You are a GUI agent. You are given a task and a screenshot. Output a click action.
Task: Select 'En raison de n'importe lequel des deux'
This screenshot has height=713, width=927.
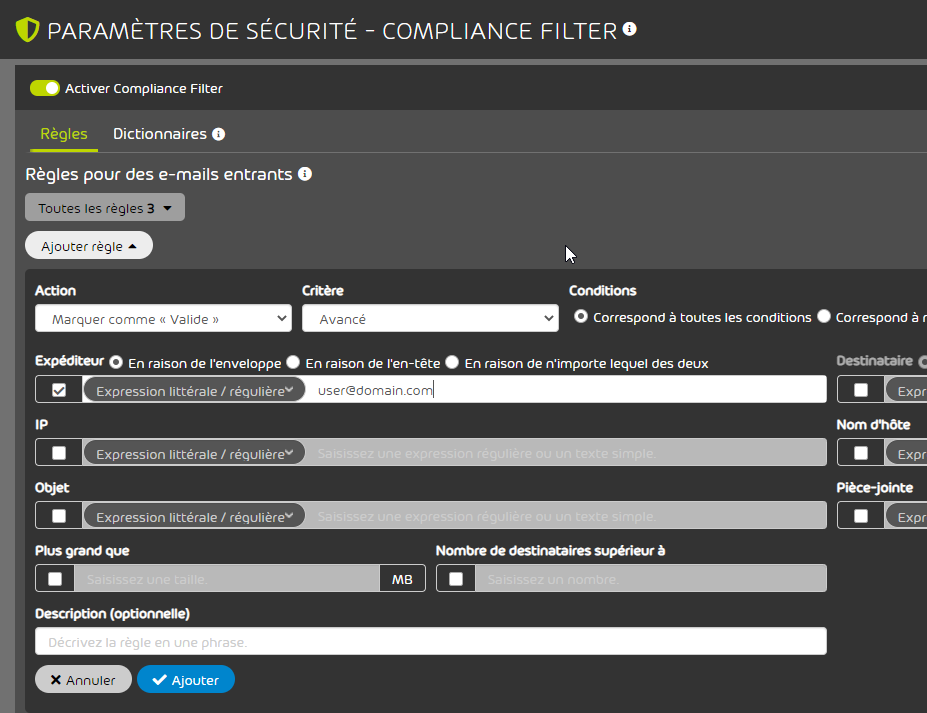[452, 362]
